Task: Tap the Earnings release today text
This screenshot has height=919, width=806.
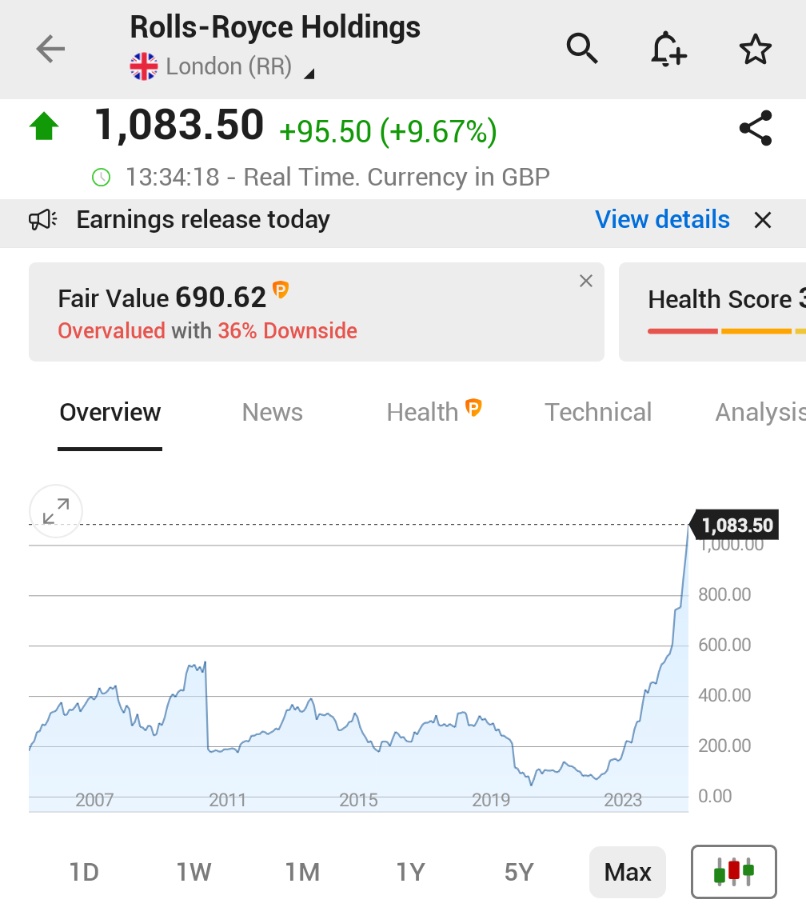Action: click(x=203, y=220)
